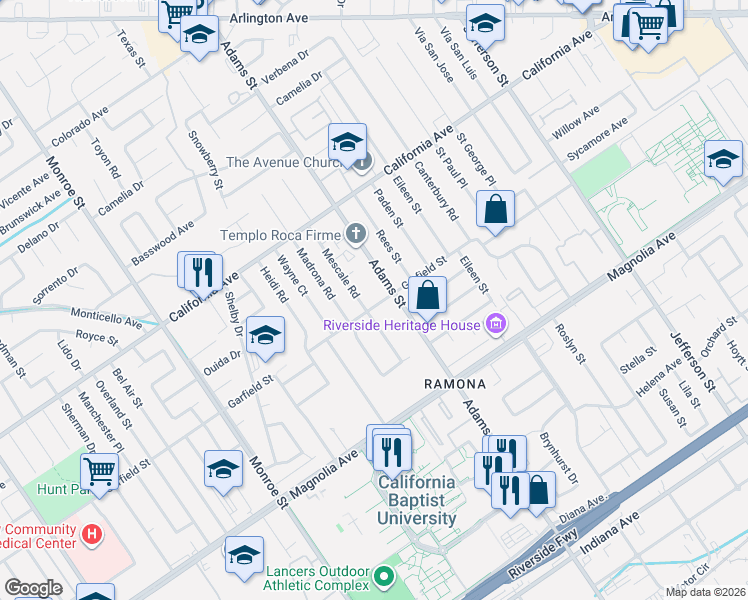Click the Heidi Rd label
748x600 pixels.
(274, 285)
